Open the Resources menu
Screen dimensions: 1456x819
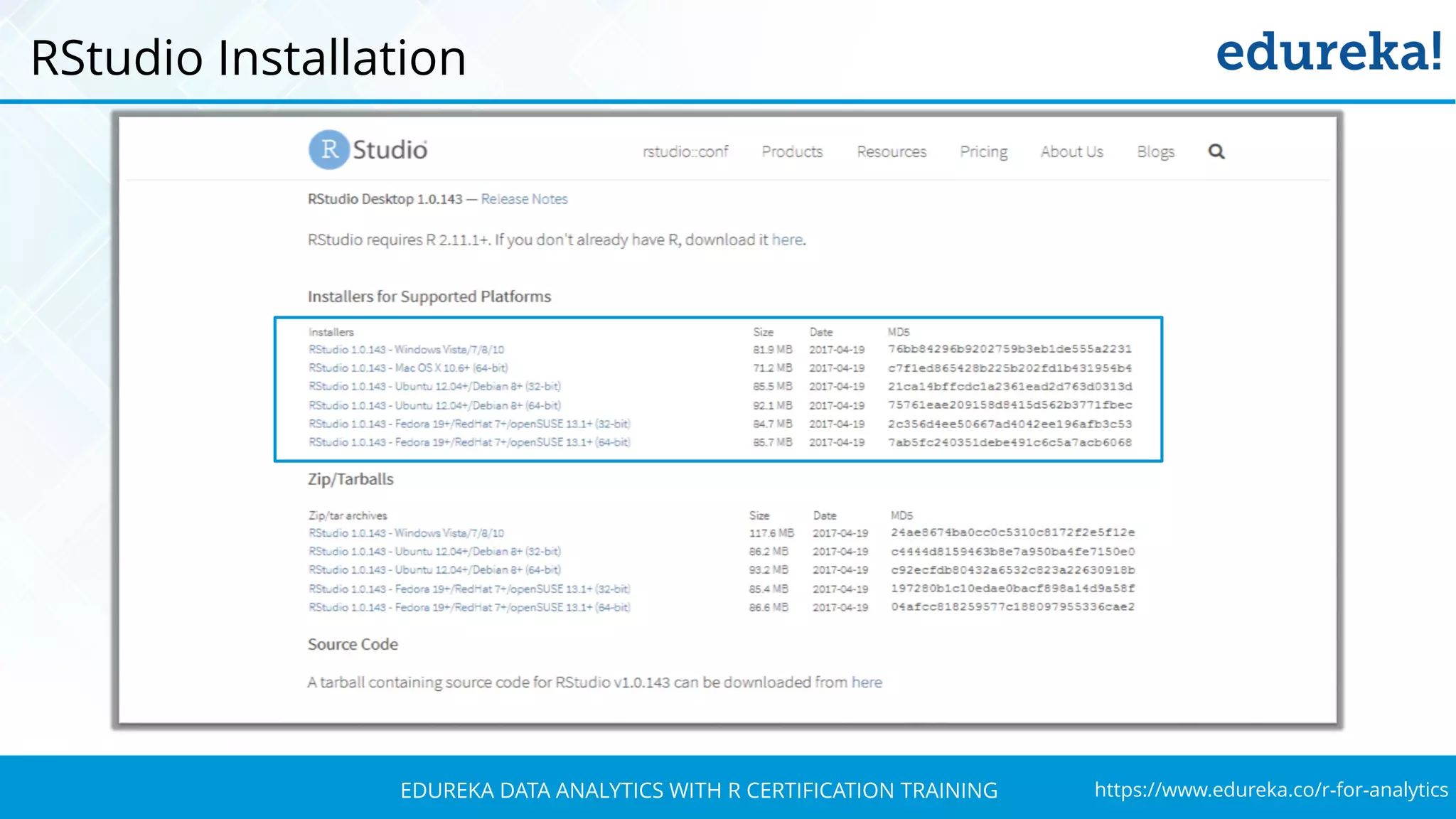892,151
